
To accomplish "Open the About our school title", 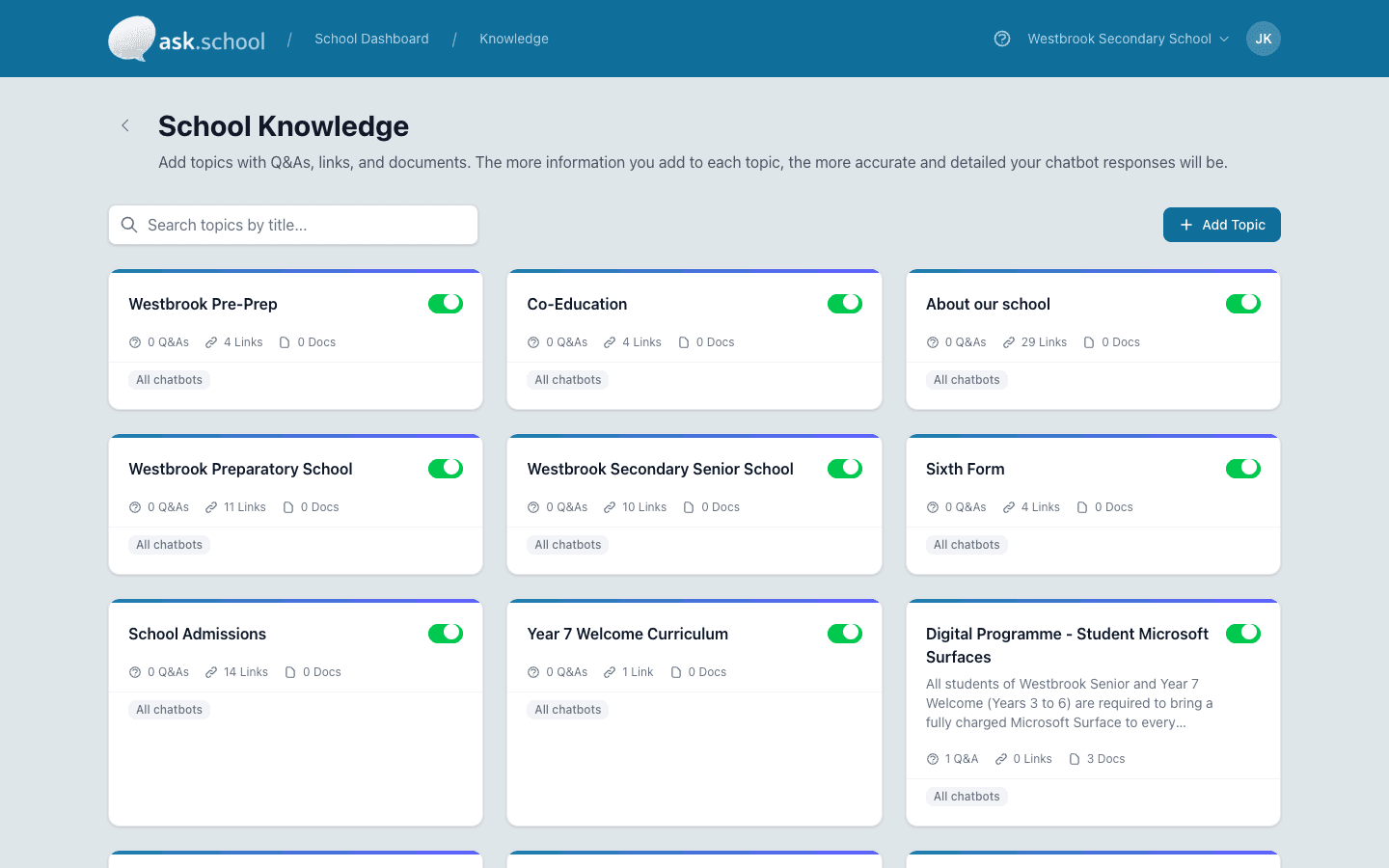I will (988, 304).
